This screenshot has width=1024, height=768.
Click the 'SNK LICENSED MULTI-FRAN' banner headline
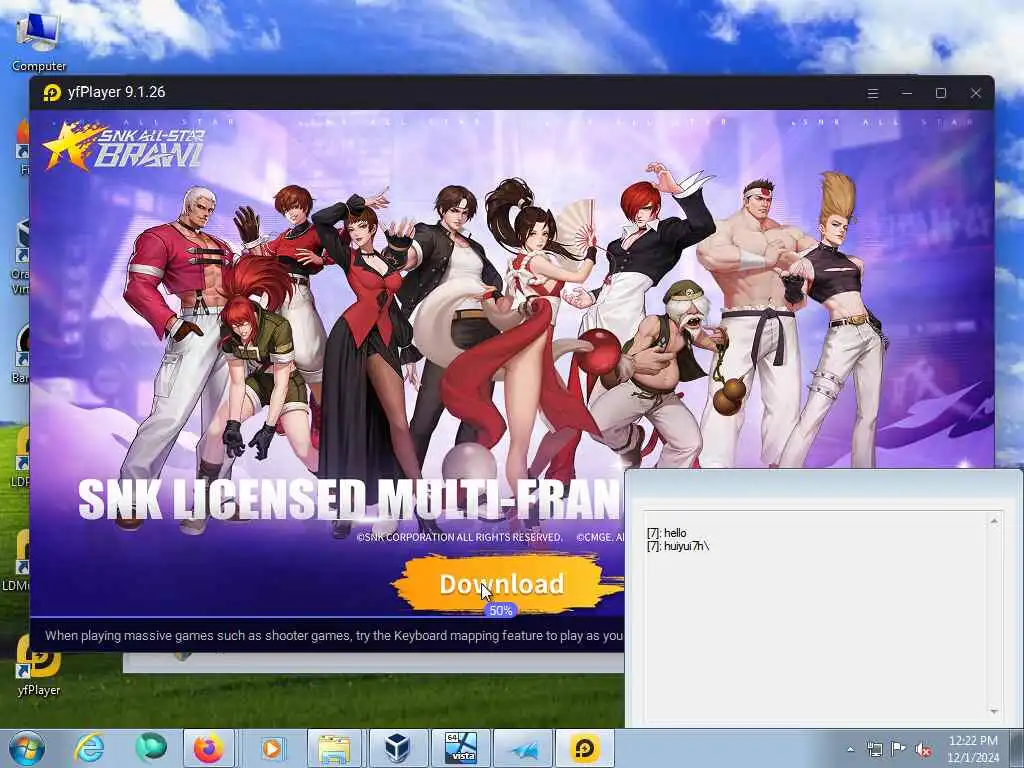pyautogui.click(x=348, y=499)
